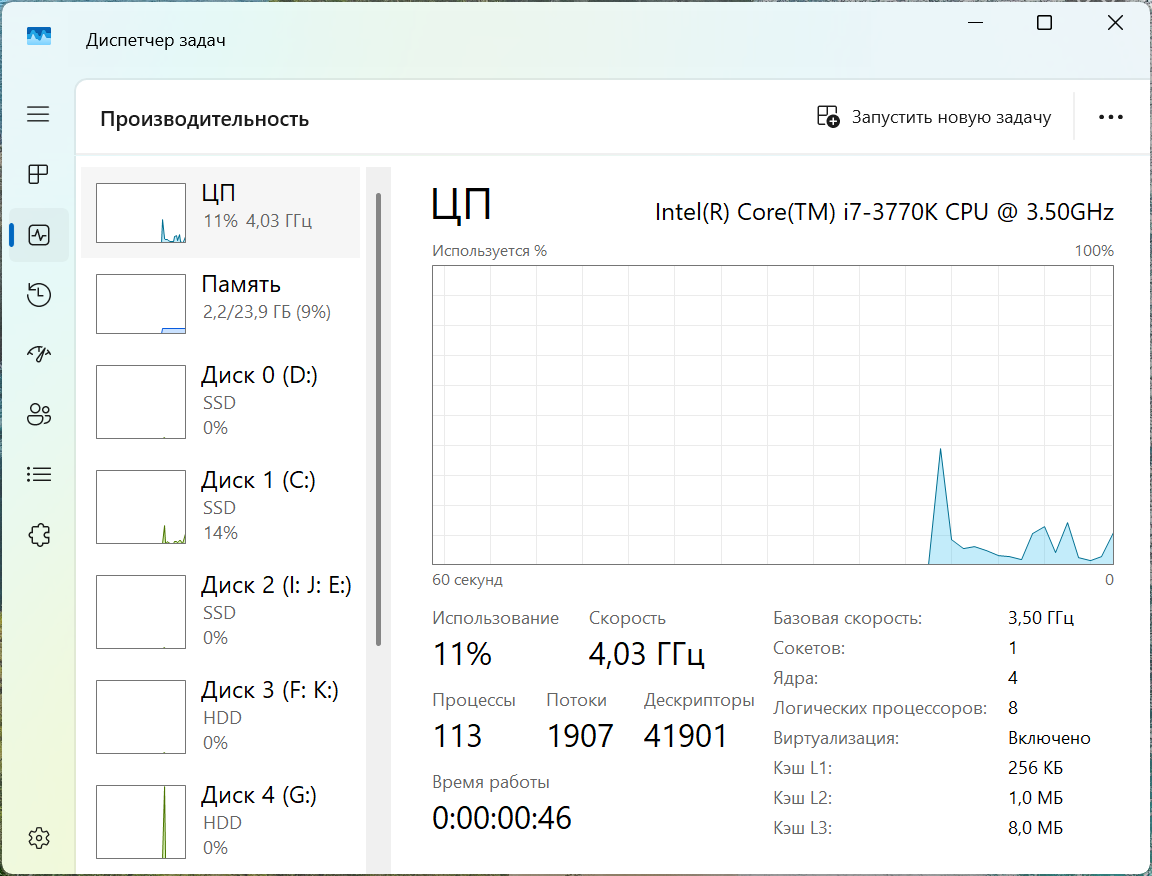
Task: Select Диск 1 (C:) entry
Action: pos(220,506)
